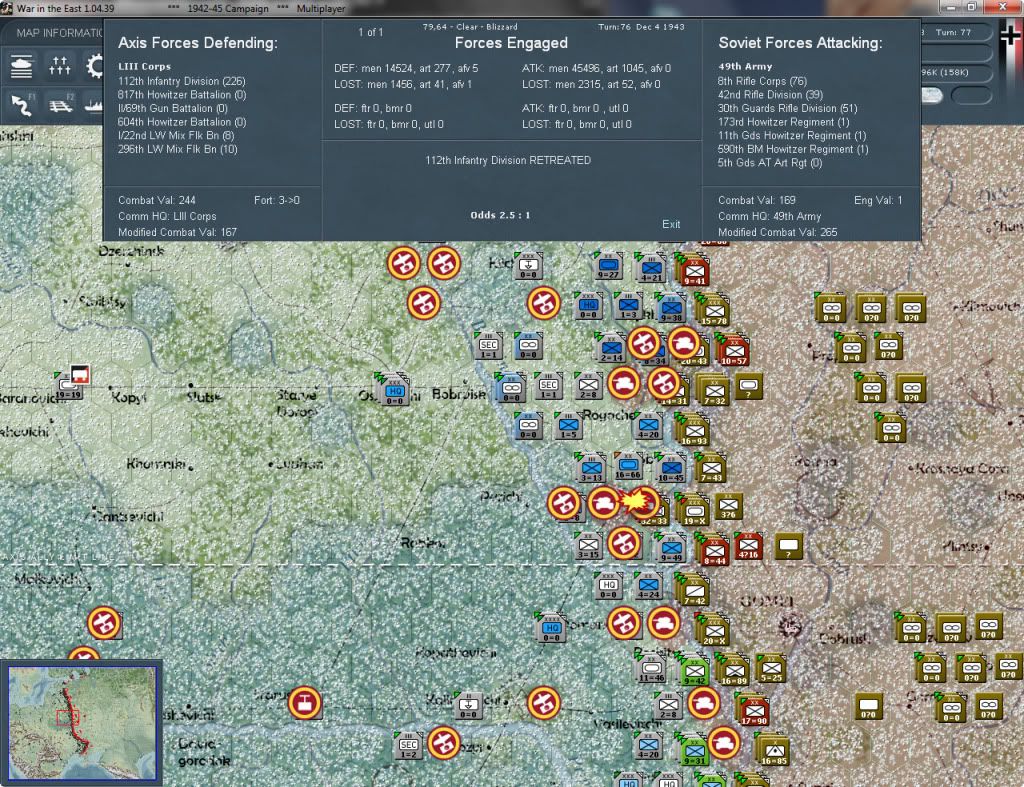Click the Odds 2.5 : 1 text
This screenshot has height=787, width=1024.
pos(500,215)
